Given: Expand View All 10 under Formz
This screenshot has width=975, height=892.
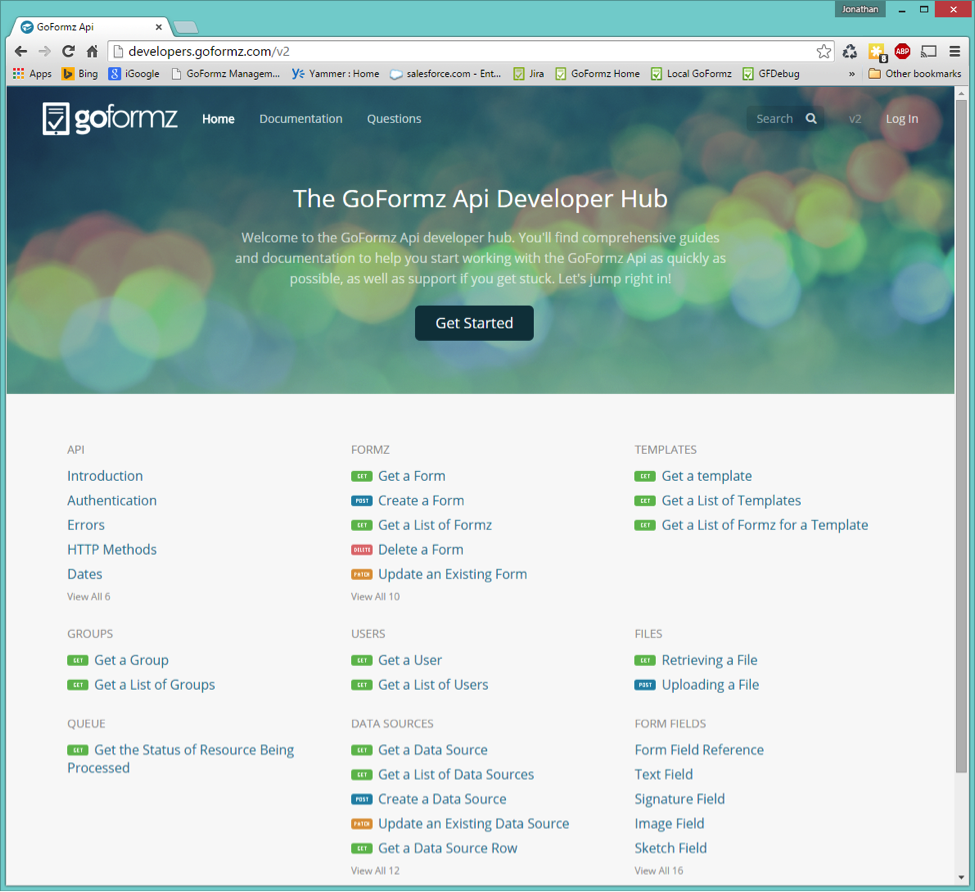Looking at the screenshot, I should point(376,596).
